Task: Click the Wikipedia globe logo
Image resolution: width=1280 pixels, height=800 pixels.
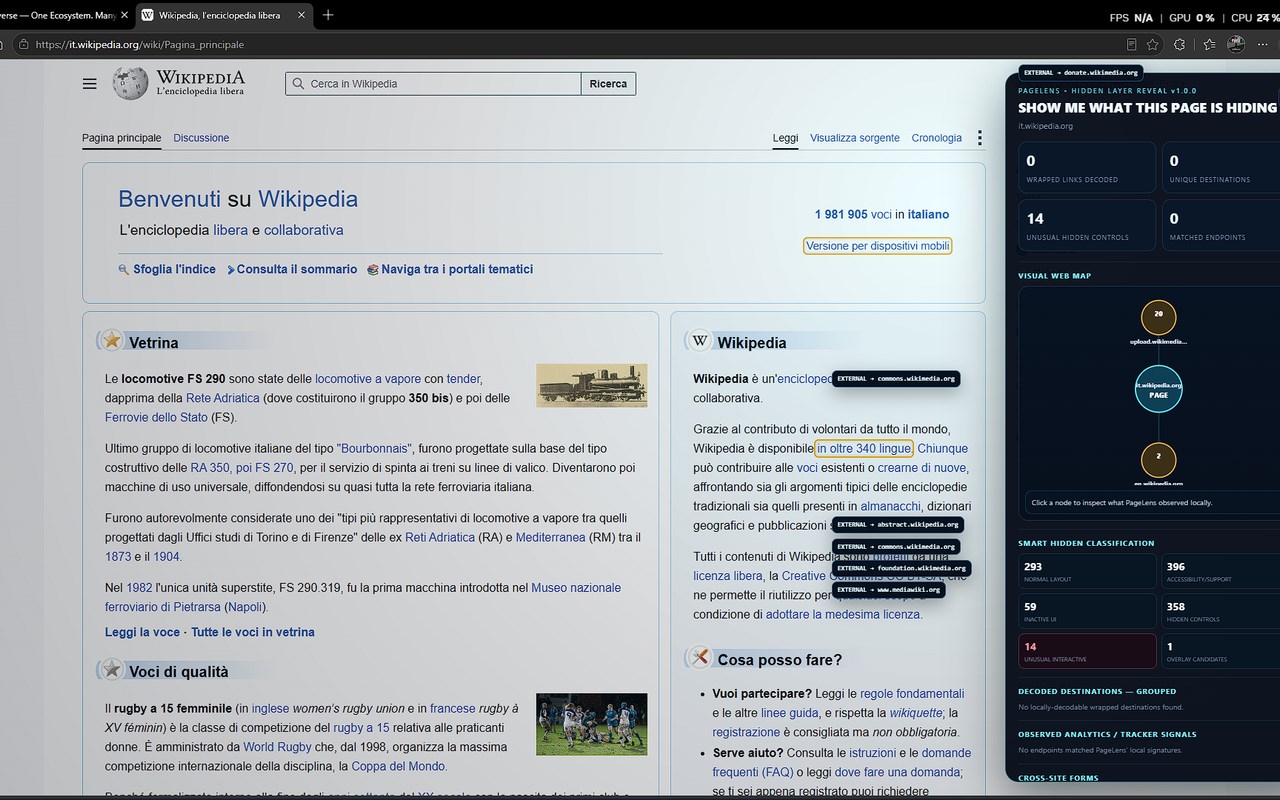Action: pyautogui.click(x=130, y=83)
